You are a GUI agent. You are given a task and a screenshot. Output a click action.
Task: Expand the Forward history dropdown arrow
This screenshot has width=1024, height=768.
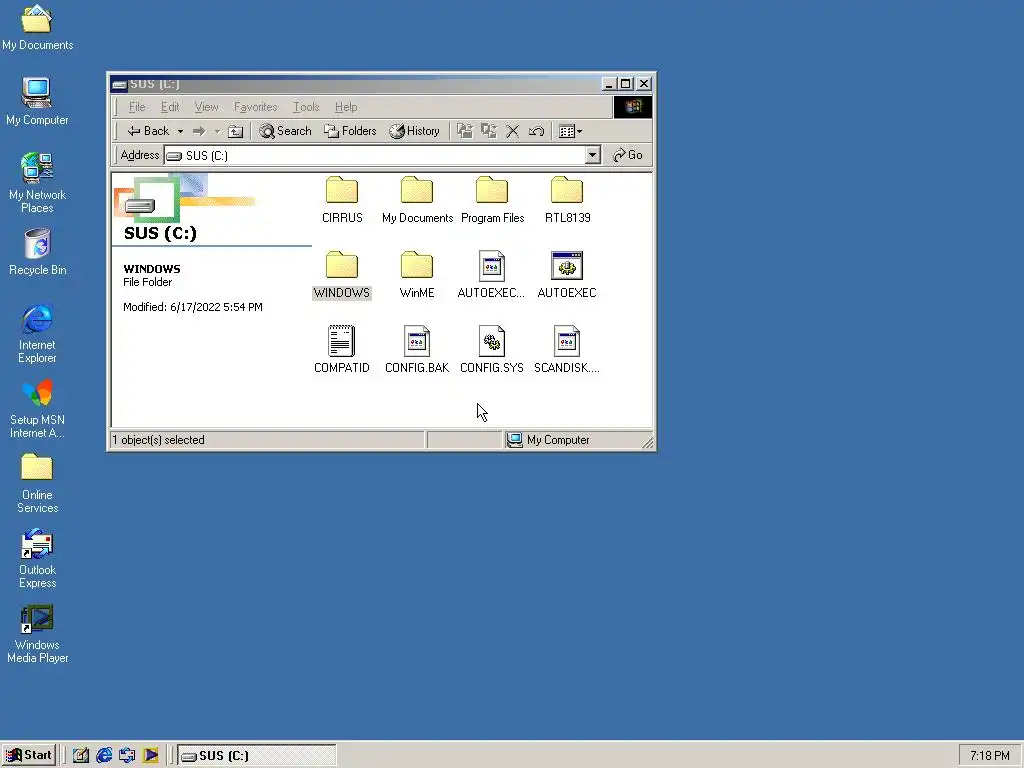217,131
